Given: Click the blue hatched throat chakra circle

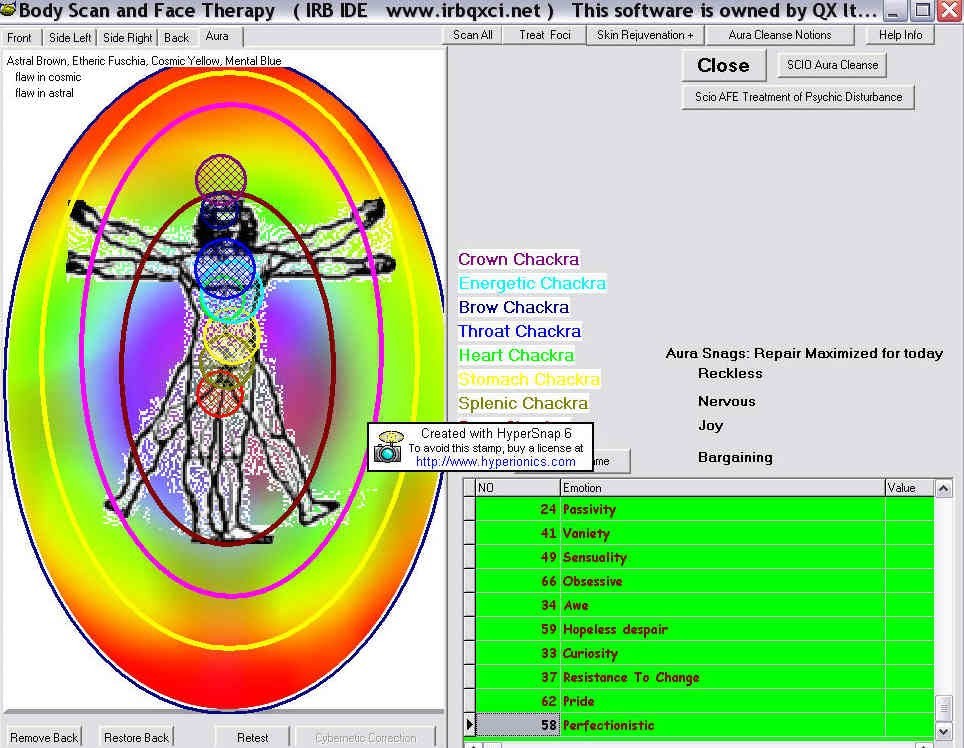Looking at the screenshot, I should [x=225, y=267].
